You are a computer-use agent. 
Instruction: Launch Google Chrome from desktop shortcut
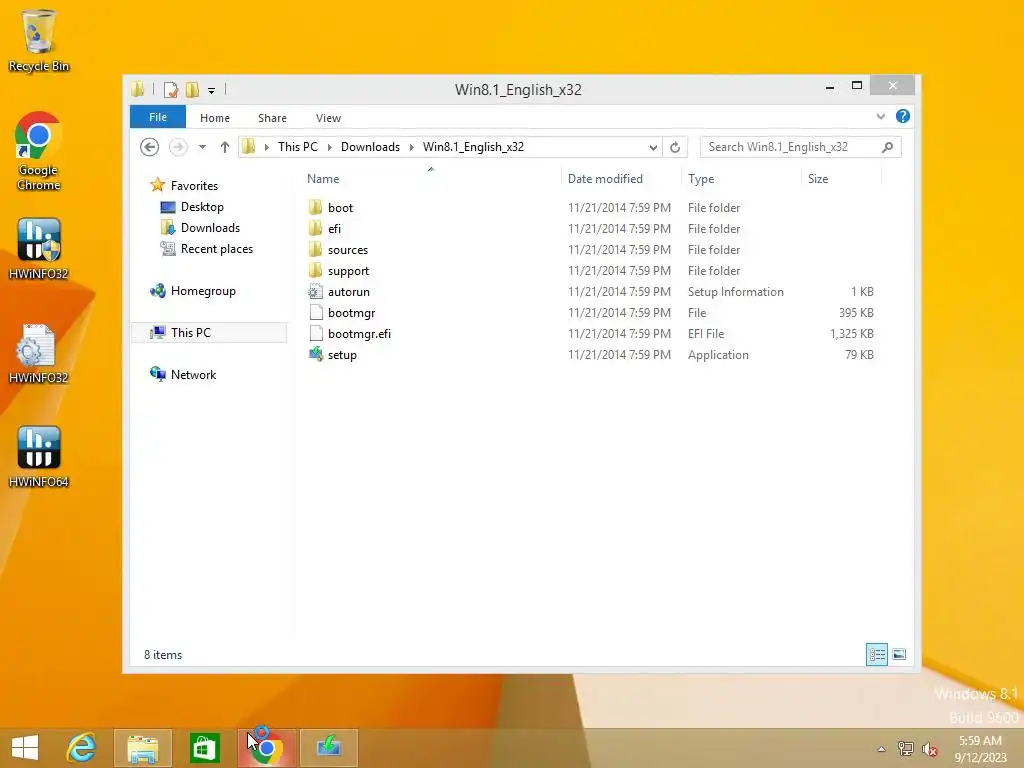(x=39, y=152)
